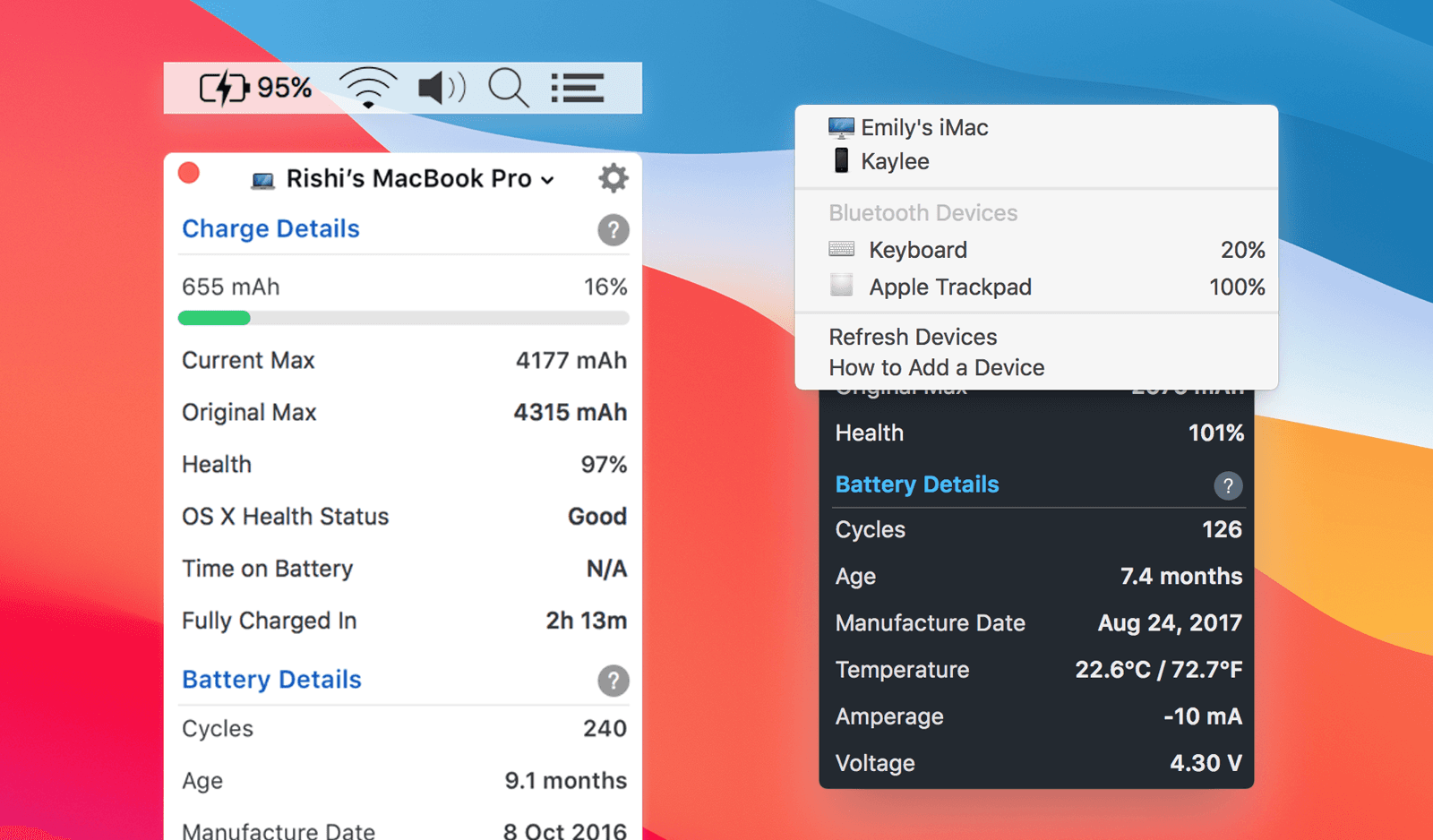Viewport: 1433px width, 840px height.
Task: Click the help icon next to Charge Details
Action: click(613, 230)
